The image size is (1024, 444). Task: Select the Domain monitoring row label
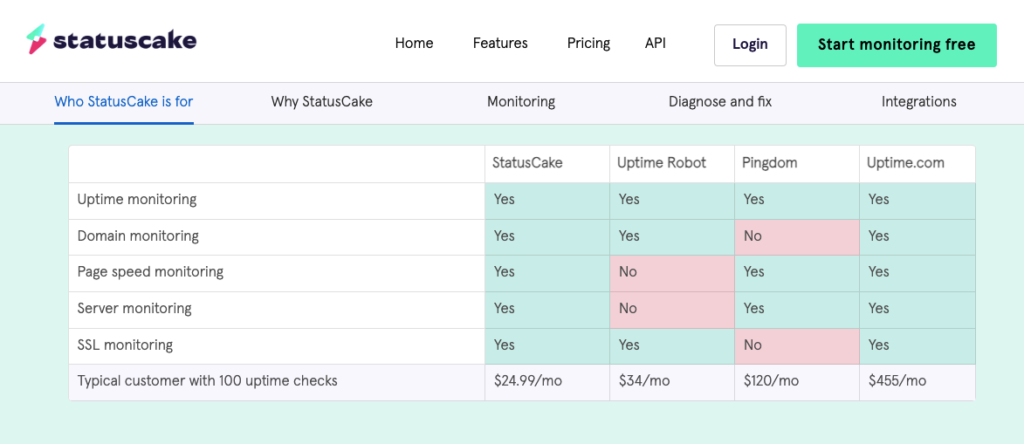tap(138, 236)
